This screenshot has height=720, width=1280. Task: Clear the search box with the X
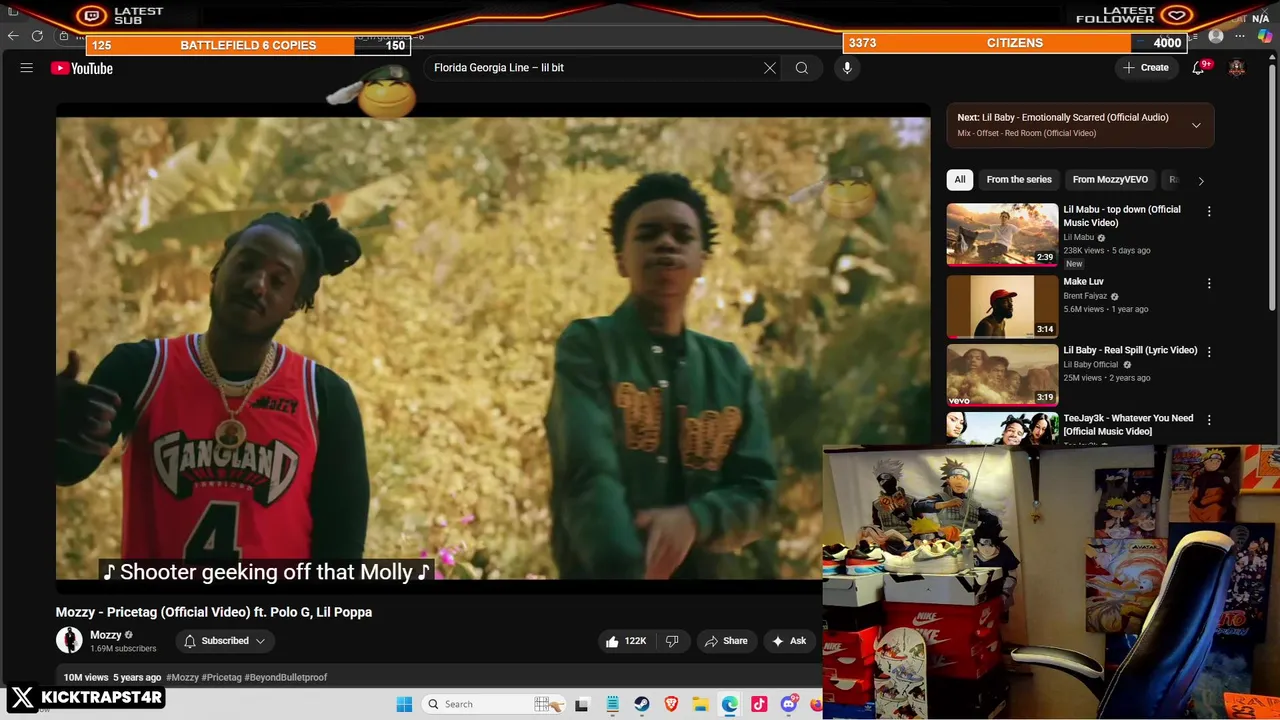[770, 68]
